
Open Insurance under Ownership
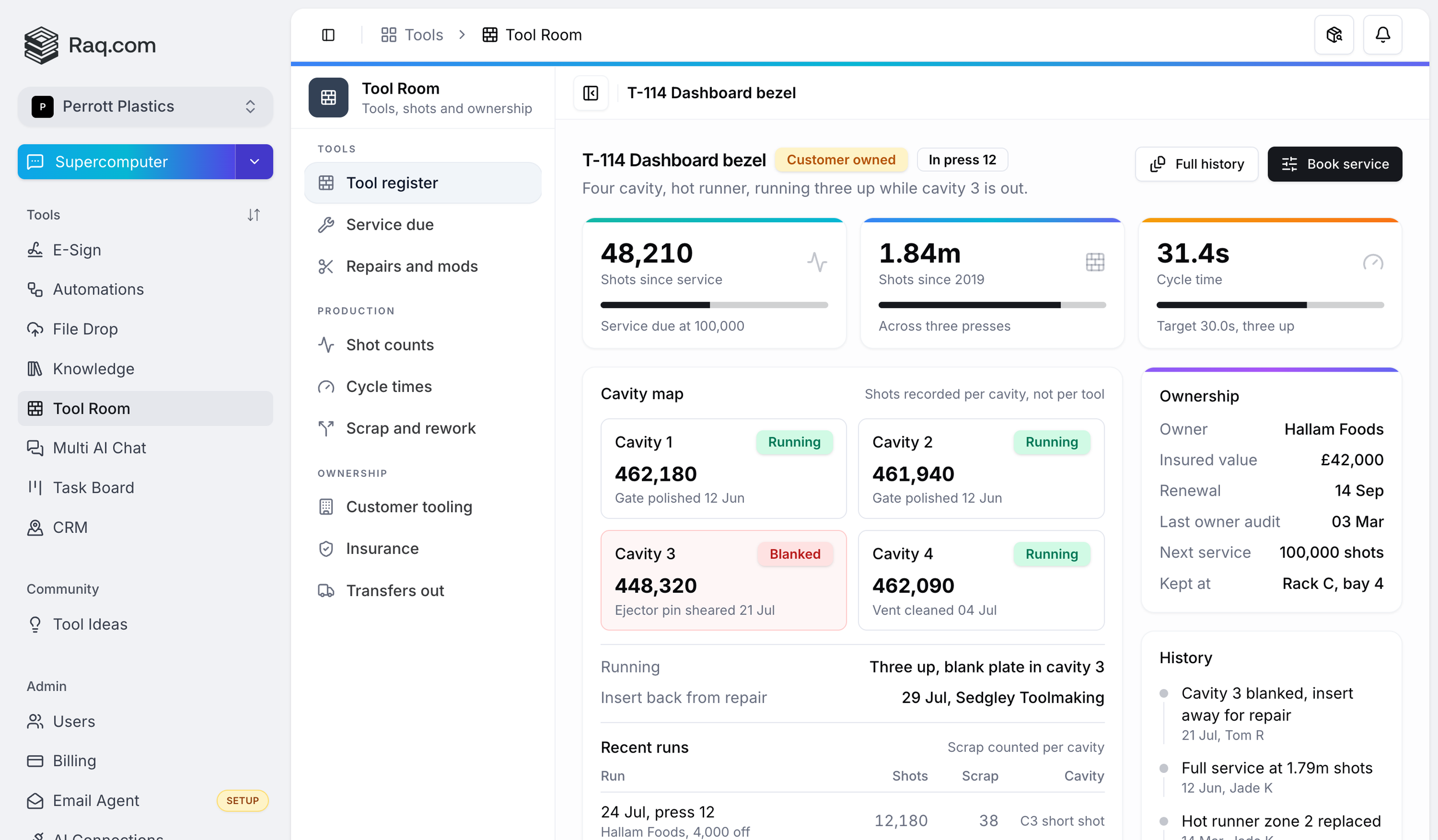click(423, 548)
